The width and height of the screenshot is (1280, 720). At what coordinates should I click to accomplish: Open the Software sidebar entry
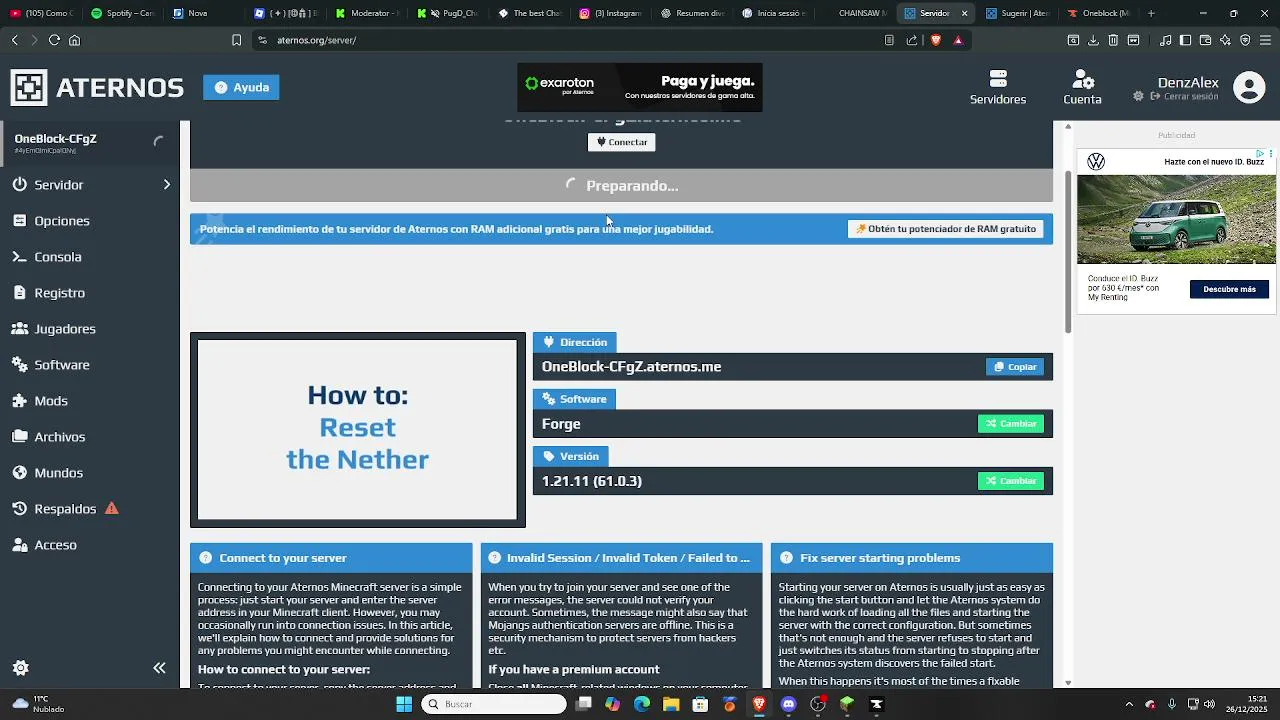point(90,365)
